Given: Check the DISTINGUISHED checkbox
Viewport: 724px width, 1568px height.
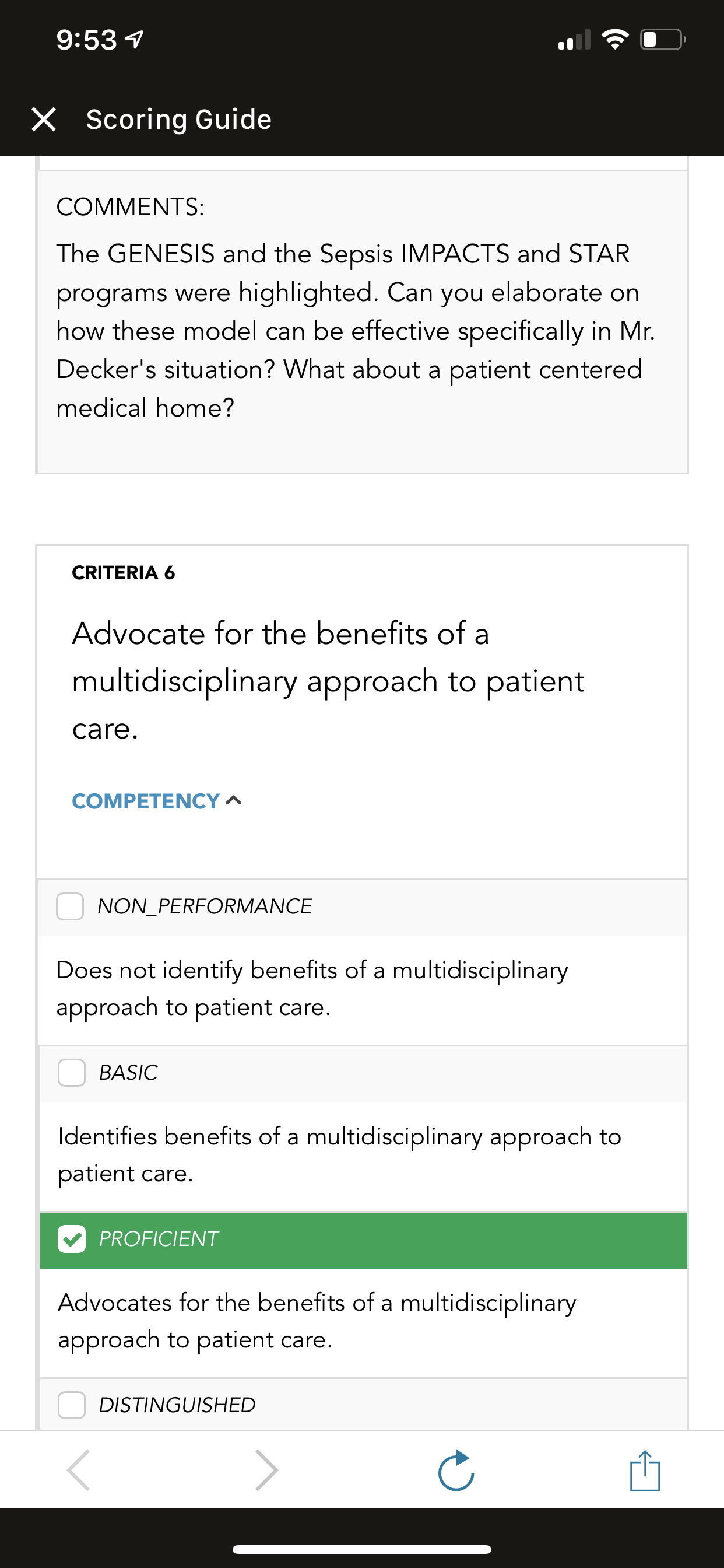Looking at the screenshot, I should coord(72,1405).
